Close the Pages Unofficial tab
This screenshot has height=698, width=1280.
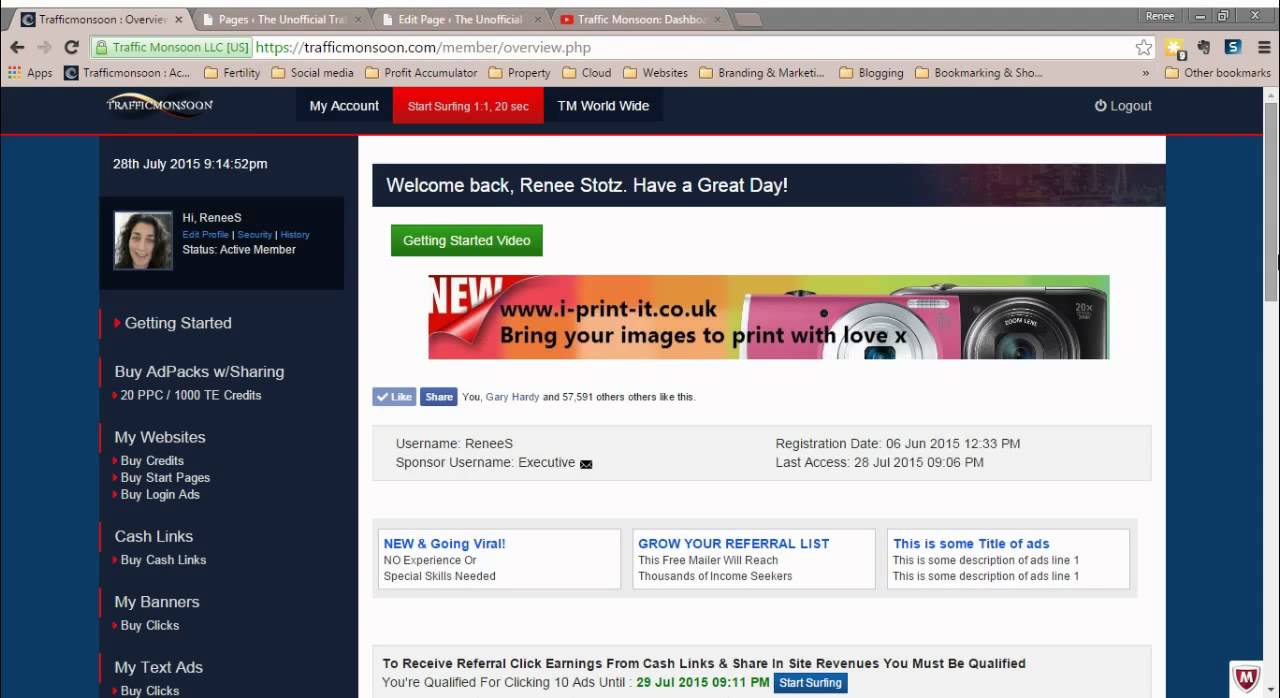coord(358,19)
